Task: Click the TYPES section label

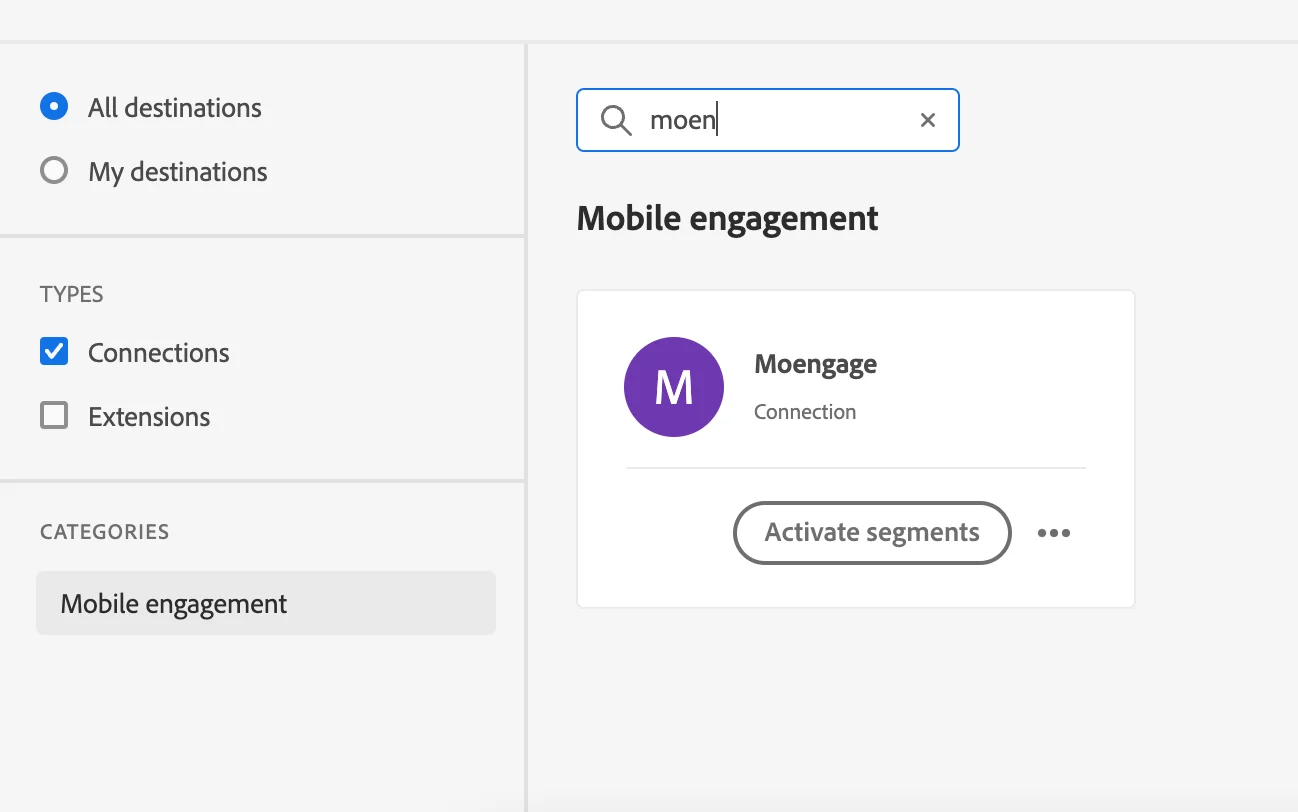Action: coord(72,294)
